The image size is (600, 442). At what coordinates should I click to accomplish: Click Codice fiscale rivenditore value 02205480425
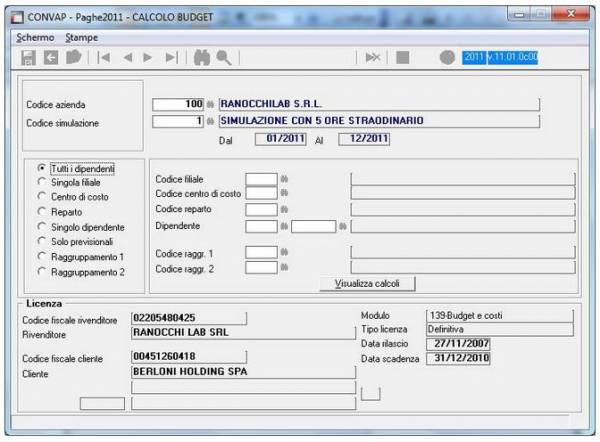(189, 318)
